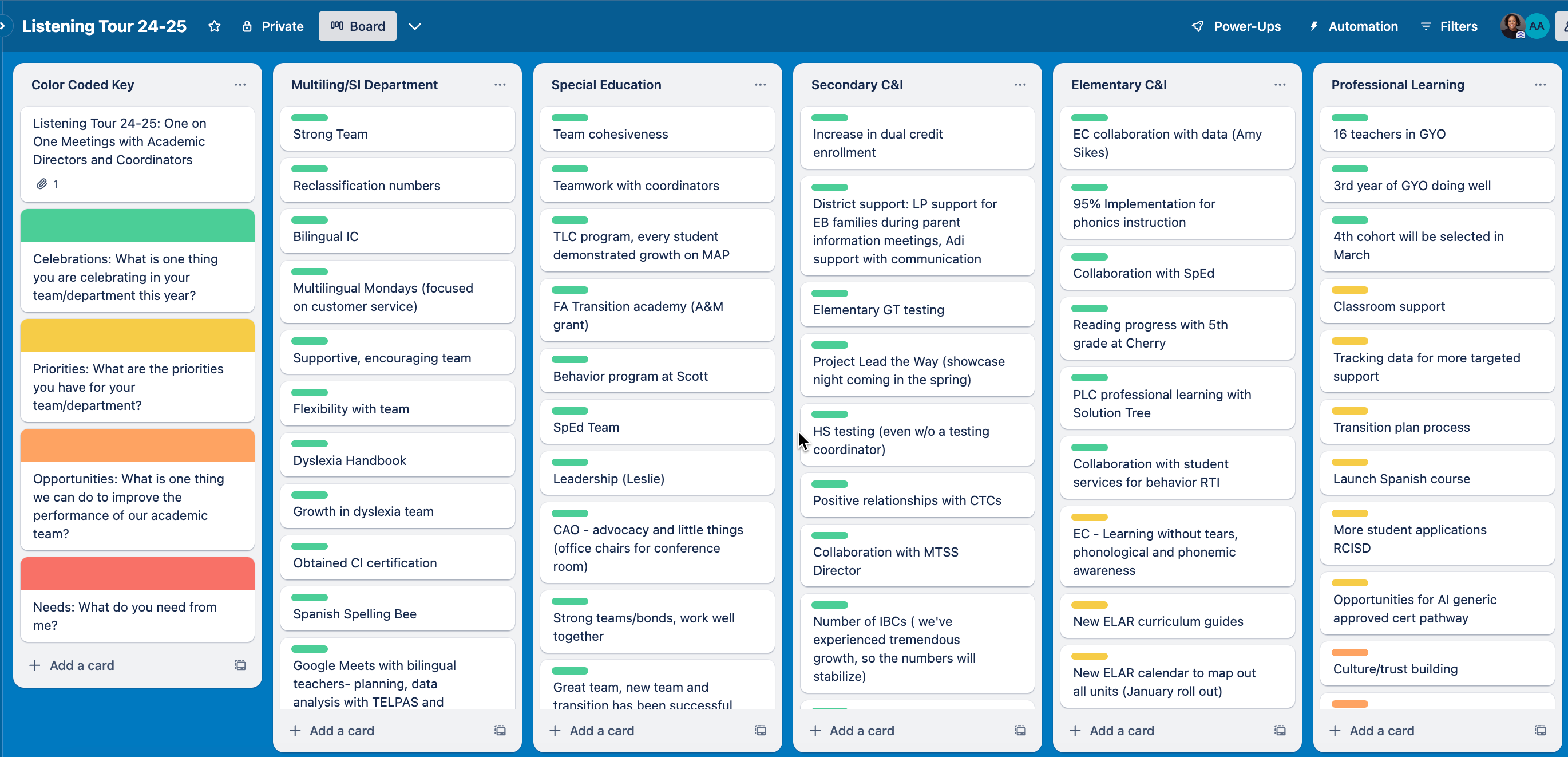The image size is (1568, 757).
Task: Open the Automation lightning menu
Action: pyautogui.click(x=1353, y=26)
